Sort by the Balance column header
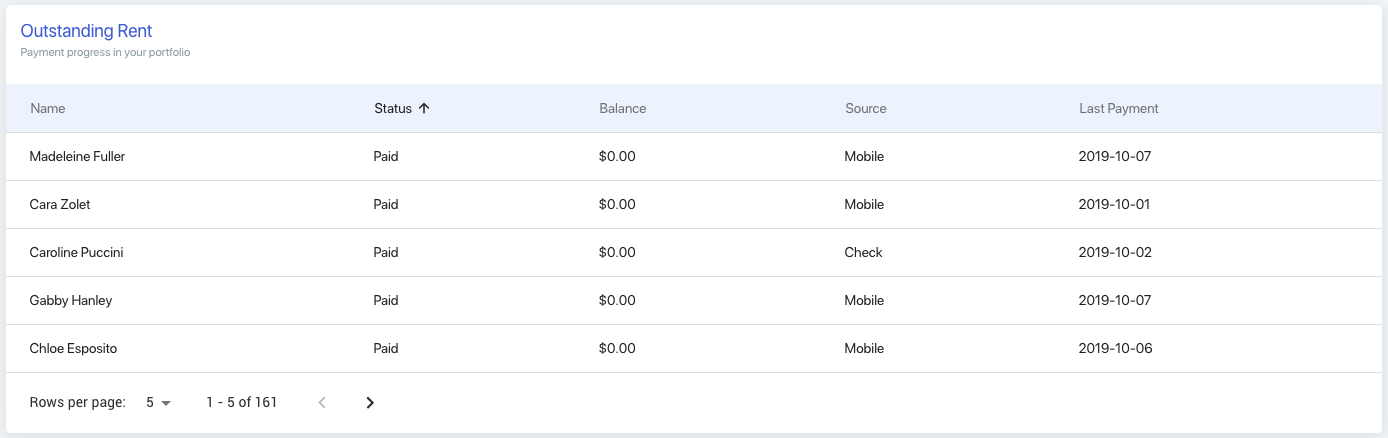 pyautogui.click(x=623, y=108)
